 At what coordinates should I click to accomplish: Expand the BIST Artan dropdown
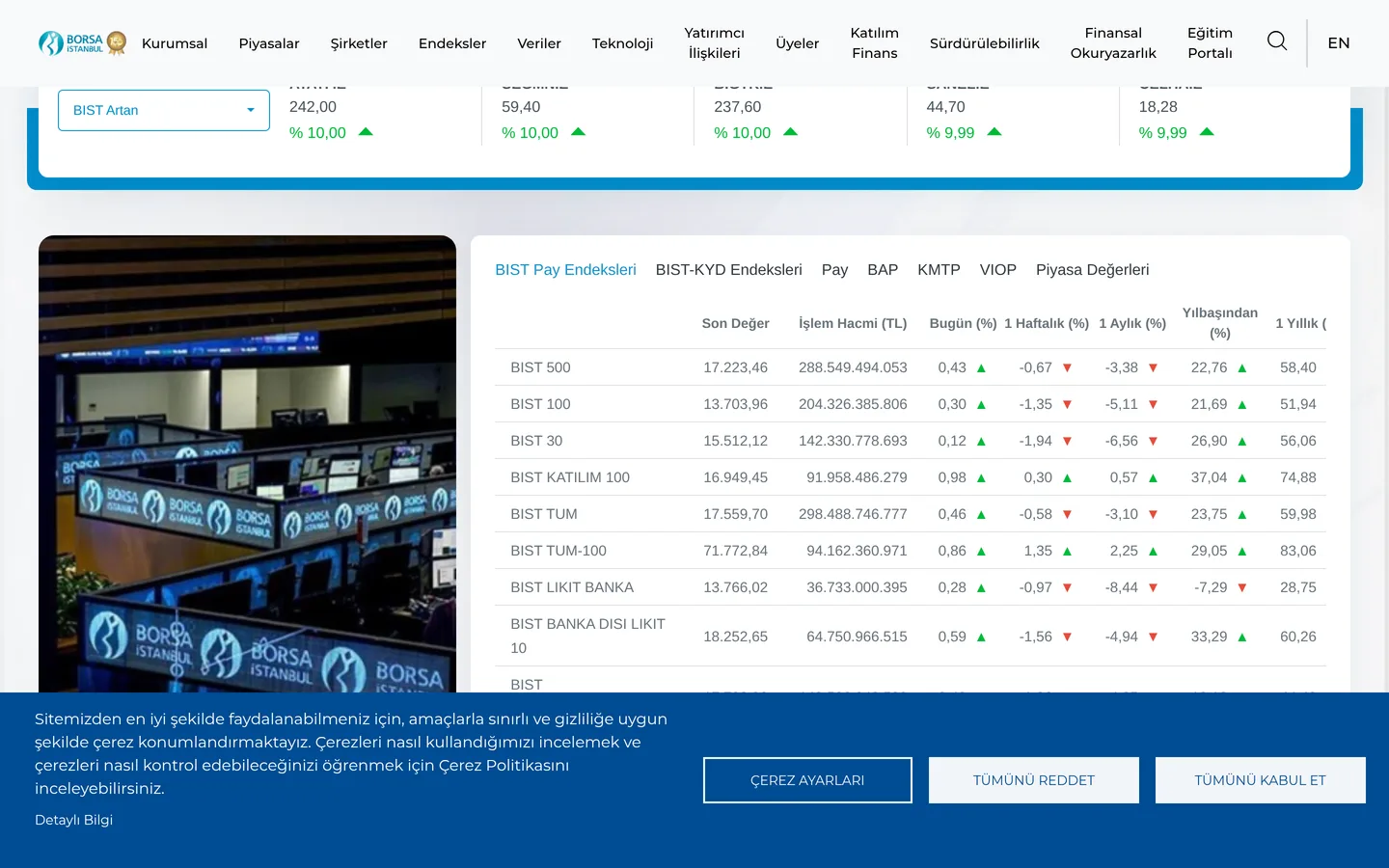tap(164, 110)
